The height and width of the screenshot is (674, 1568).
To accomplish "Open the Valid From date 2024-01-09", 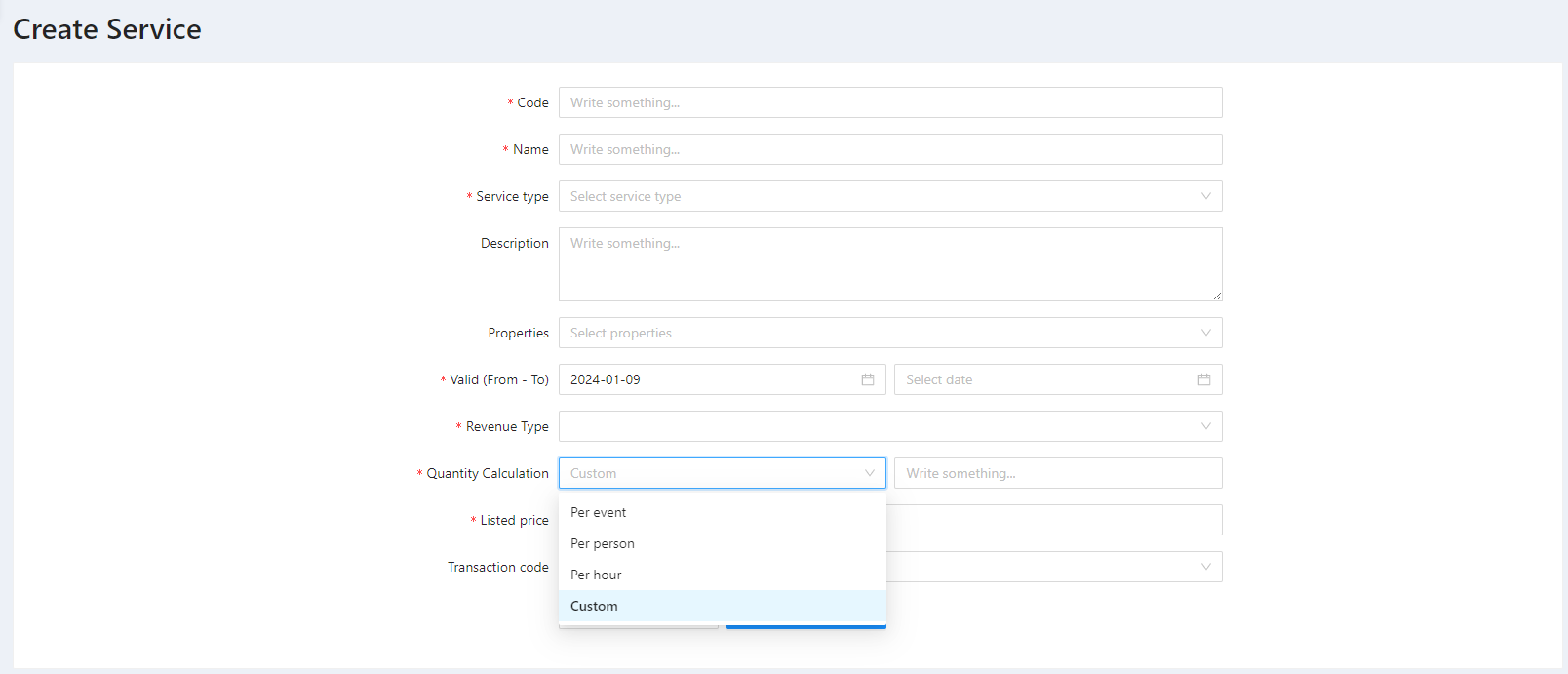I will click(707, 379).
